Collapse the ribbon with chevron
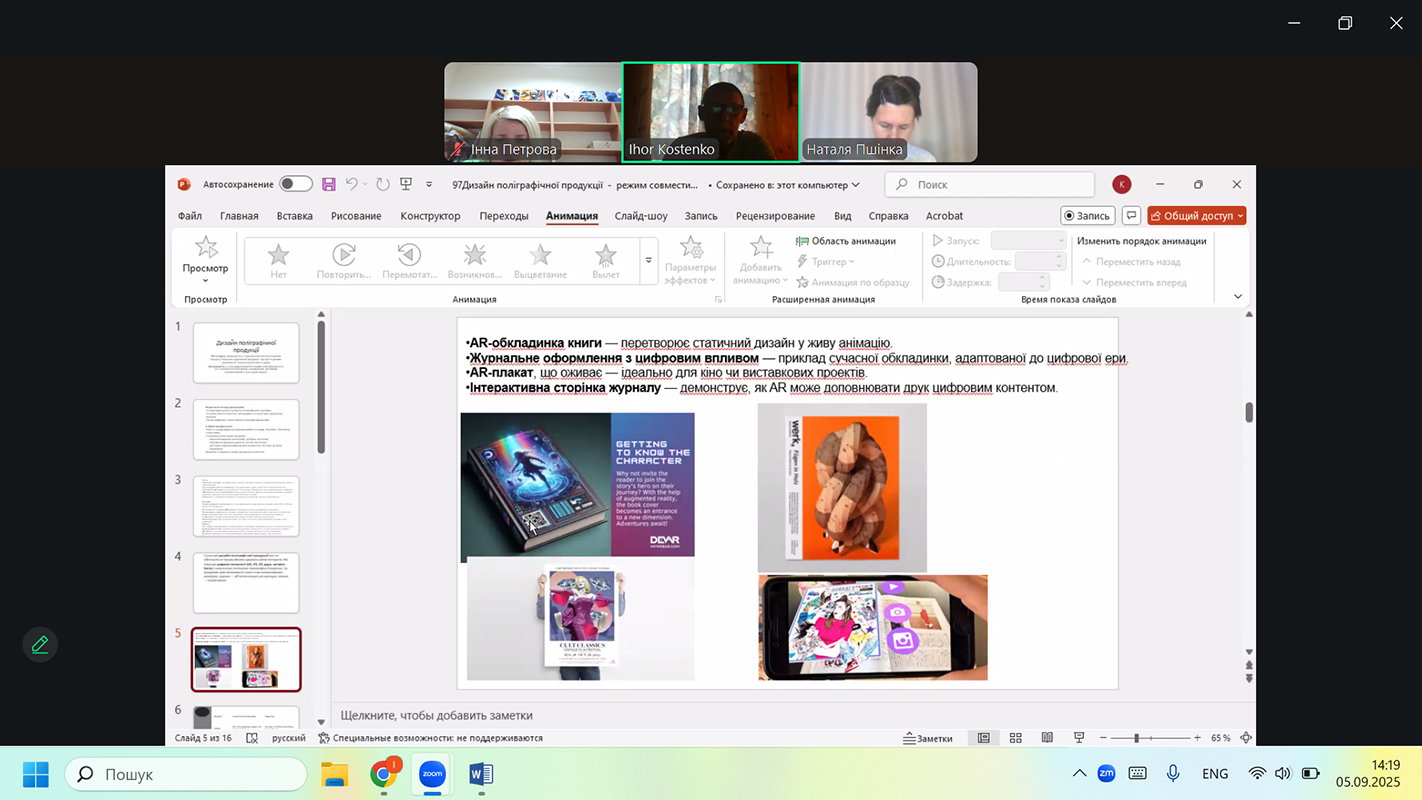Screen dimensions: 1422x800 pyautogui.click(x=1238, y=296)
